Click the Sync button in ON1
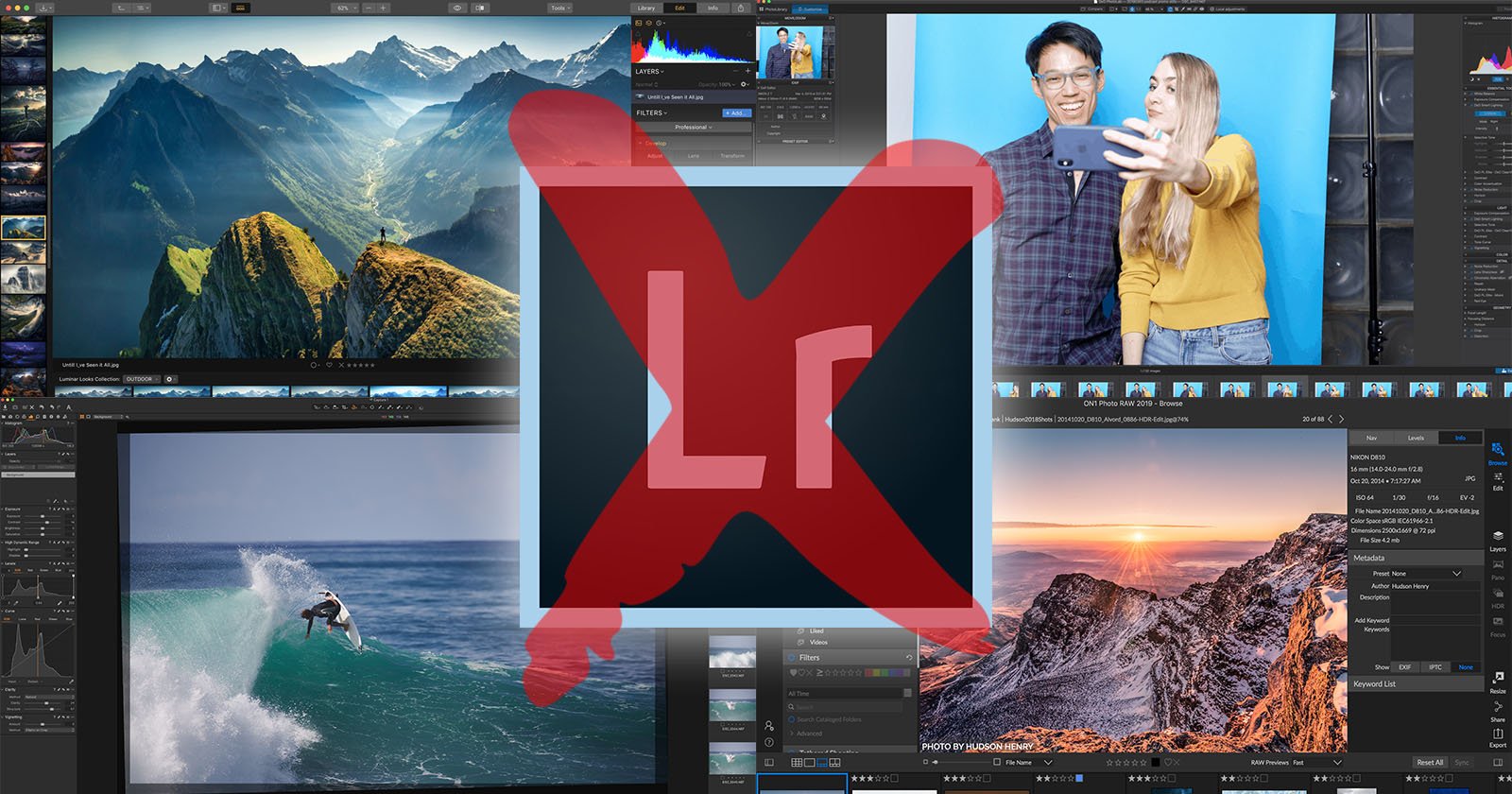Viewport: 1512px width, 794px height. (1462, 762)
